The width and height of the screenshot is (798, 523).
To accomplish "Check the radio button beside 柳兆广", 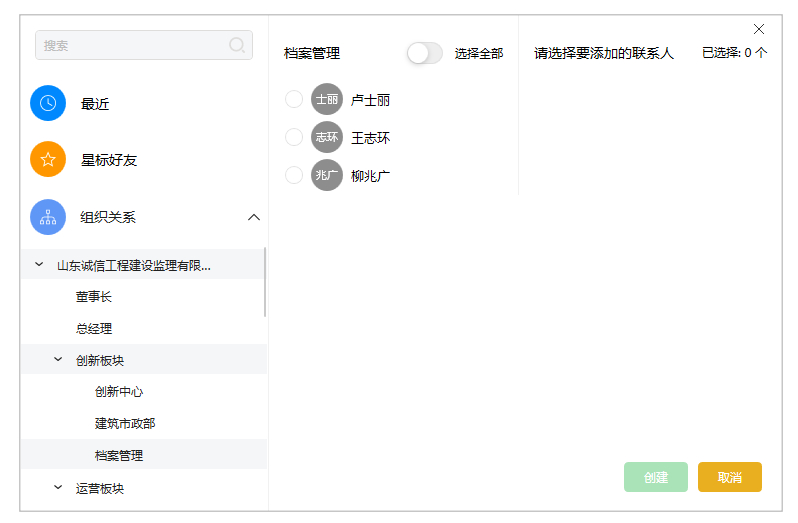I will click(294, 176).
